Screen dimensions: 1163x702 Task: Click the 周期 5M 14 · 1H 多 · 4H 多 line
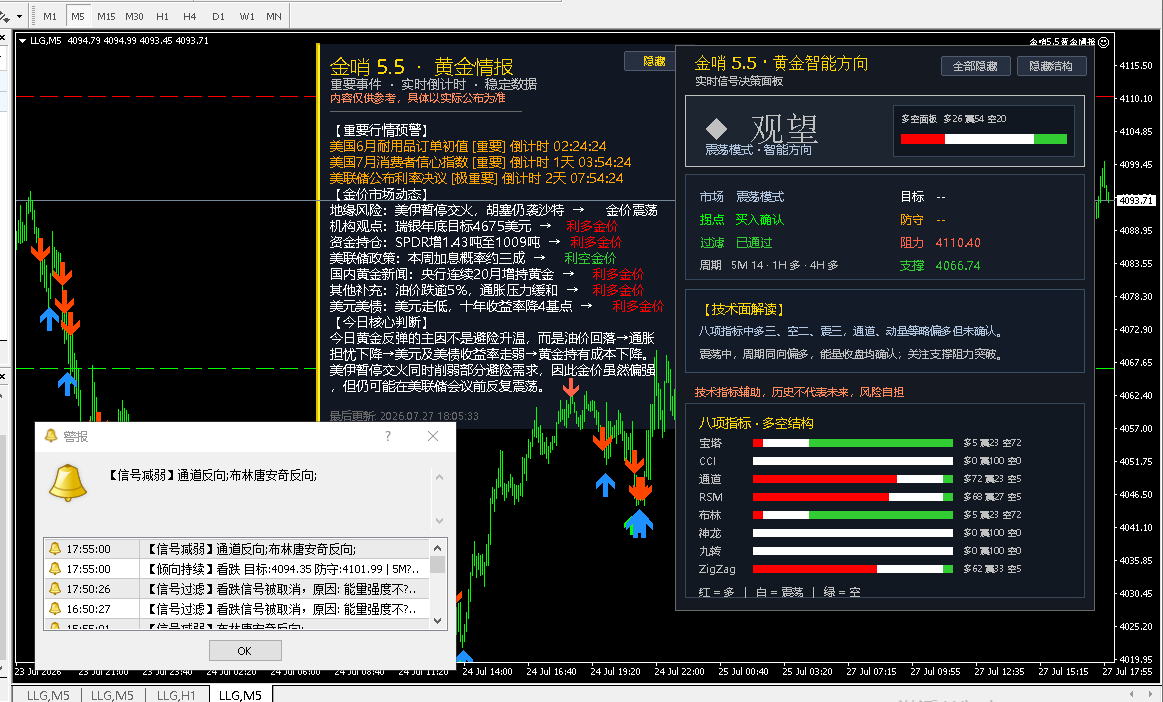point(769,265)
